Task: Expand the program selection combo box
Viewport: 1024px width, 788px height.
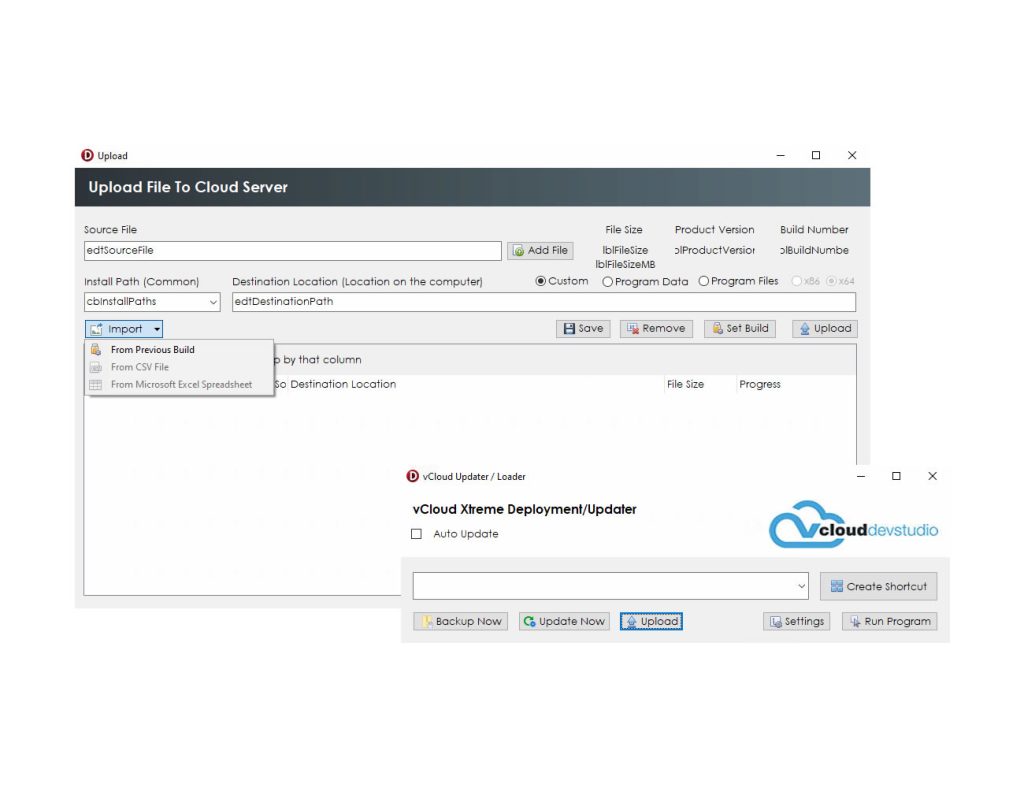Action: pyautogui.click(x=801, y=586)
